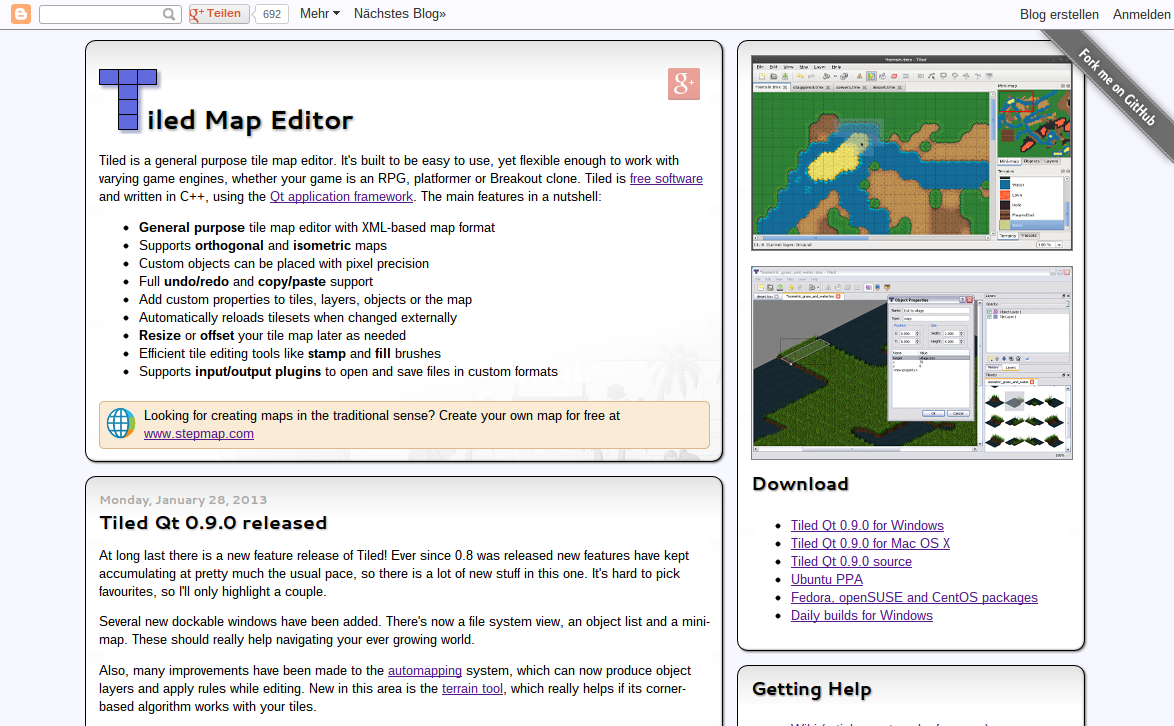Viewport: 1174px width, 726px height.
Task: Click the Blogger logo icon
Action: (x=21, y=13)
